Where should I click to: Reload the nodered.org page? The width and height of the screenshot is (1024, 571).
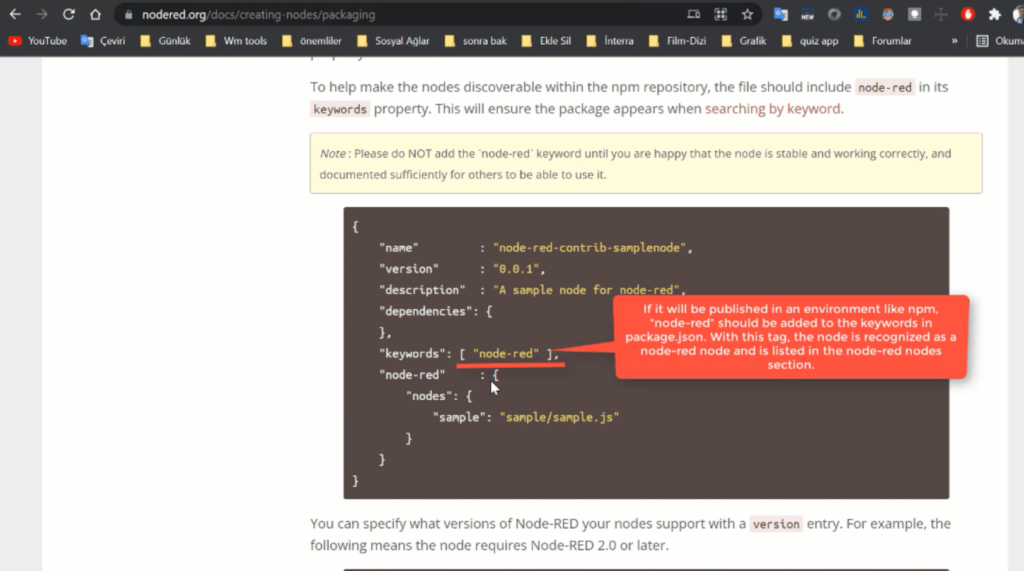(x=69, y=14)
